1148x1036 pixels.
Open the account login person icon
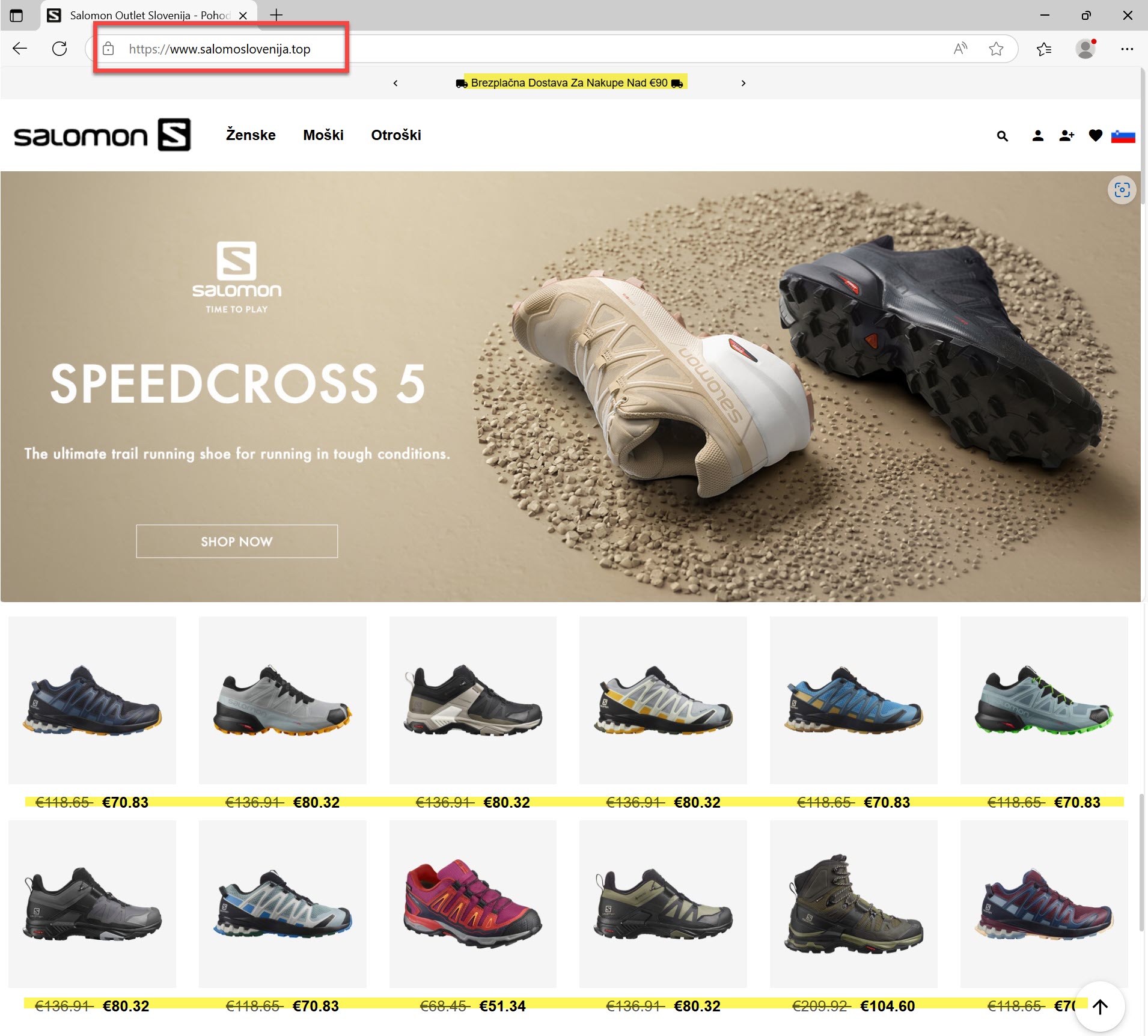tap(1037, 136)
